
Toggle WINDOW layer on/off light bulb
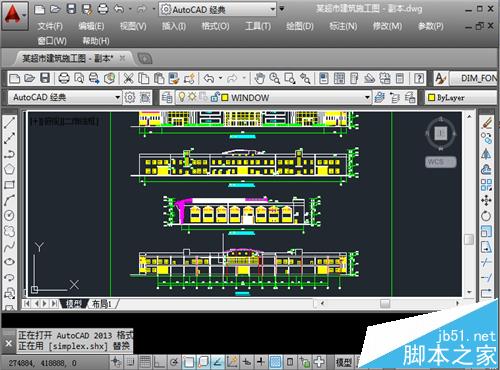click(x=182, y=97)
